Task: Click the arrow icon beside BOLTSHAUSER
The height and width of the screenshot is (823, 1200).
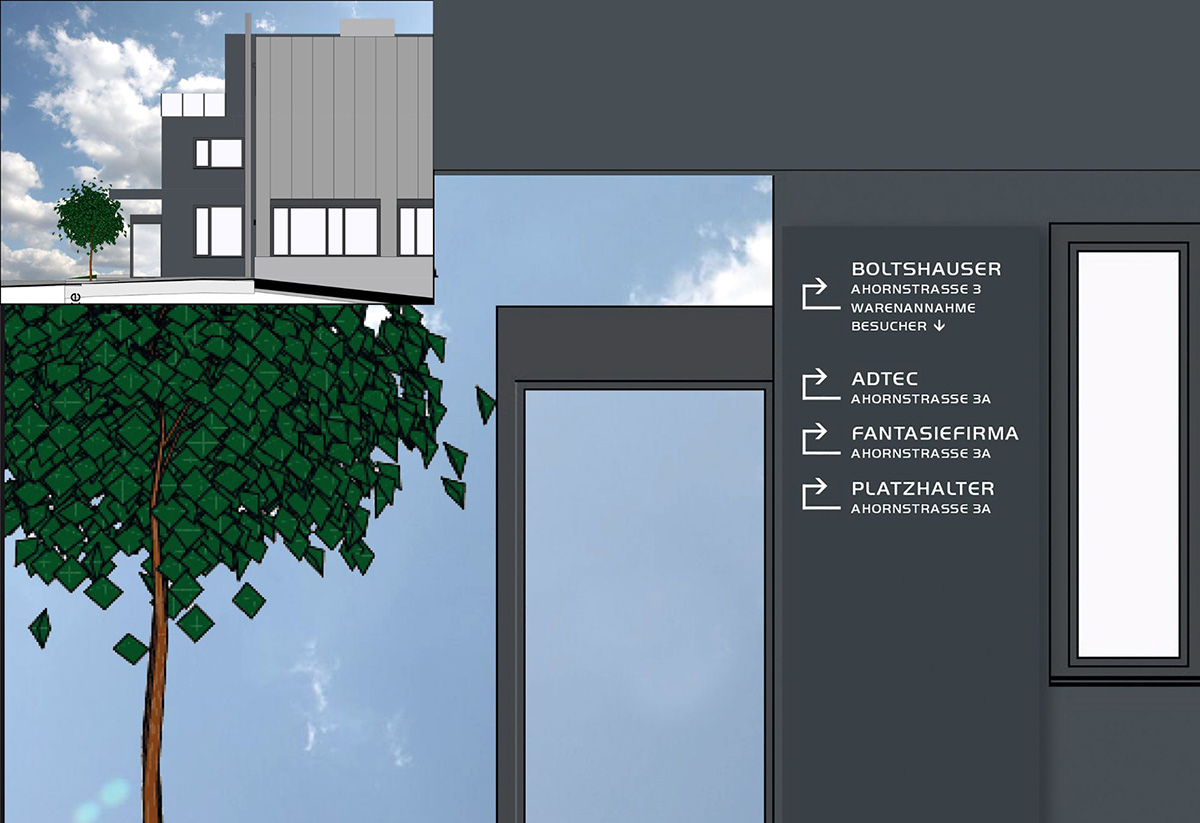Action: point(820,295)
